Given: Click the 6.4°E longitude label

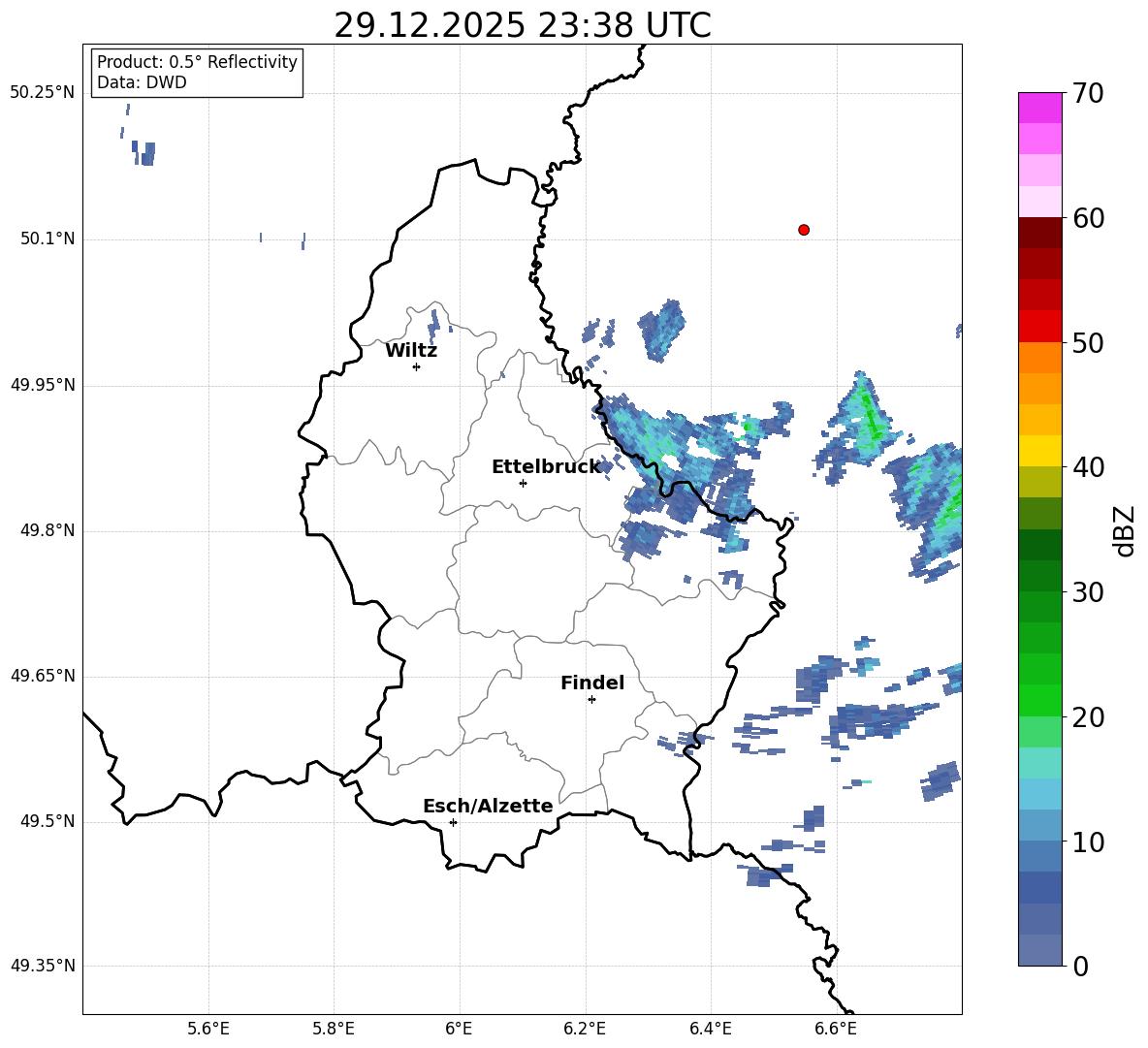Looking at the screenshot, I should (710, 1029).
